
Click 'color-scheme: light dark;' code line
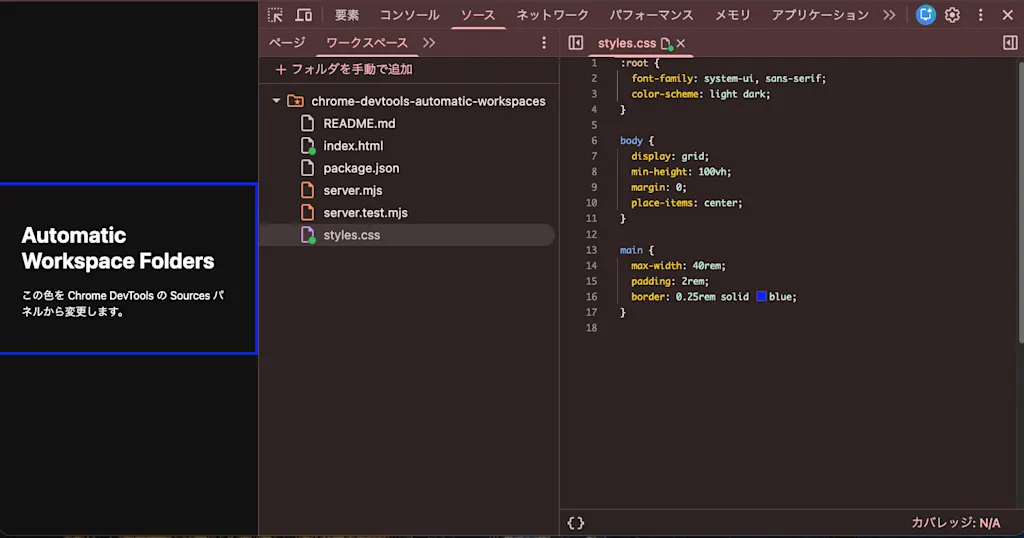pos(701,94)
